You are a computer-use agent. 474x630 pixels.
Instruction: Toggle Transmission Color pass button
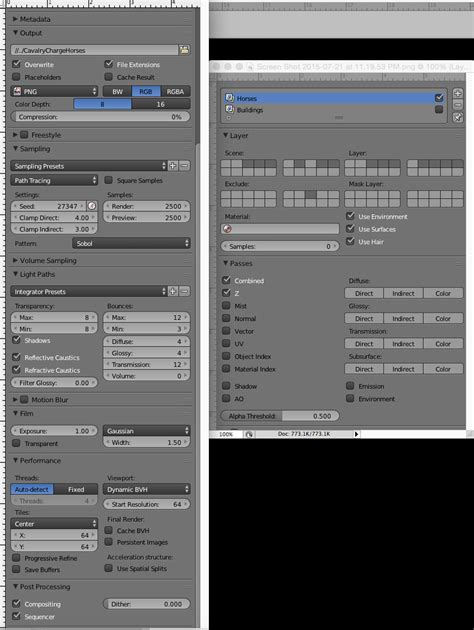point(443,344)
